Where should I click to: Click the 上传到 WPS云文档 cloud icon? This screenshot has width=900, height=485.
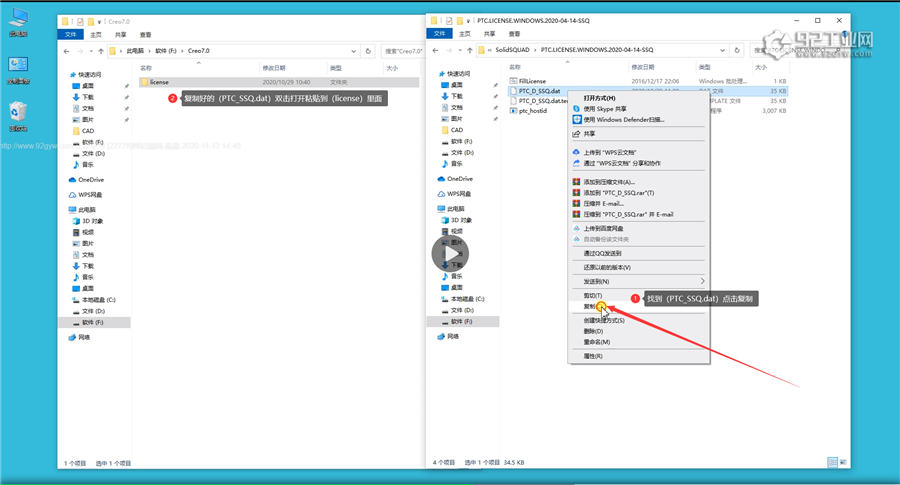click(x=576, y=152)
